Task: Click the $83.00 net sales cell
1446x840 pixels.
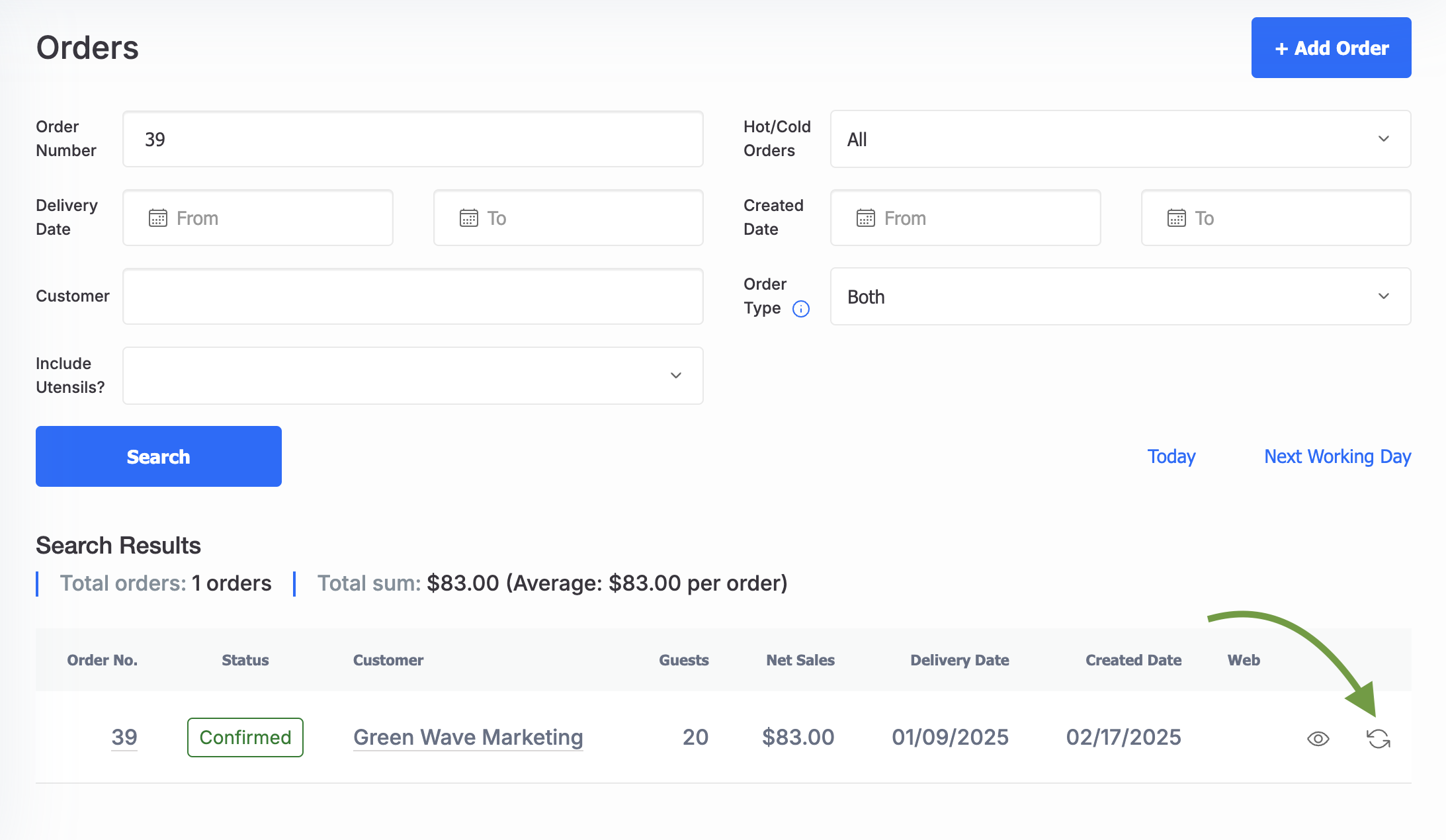Action: coord(798,737)
